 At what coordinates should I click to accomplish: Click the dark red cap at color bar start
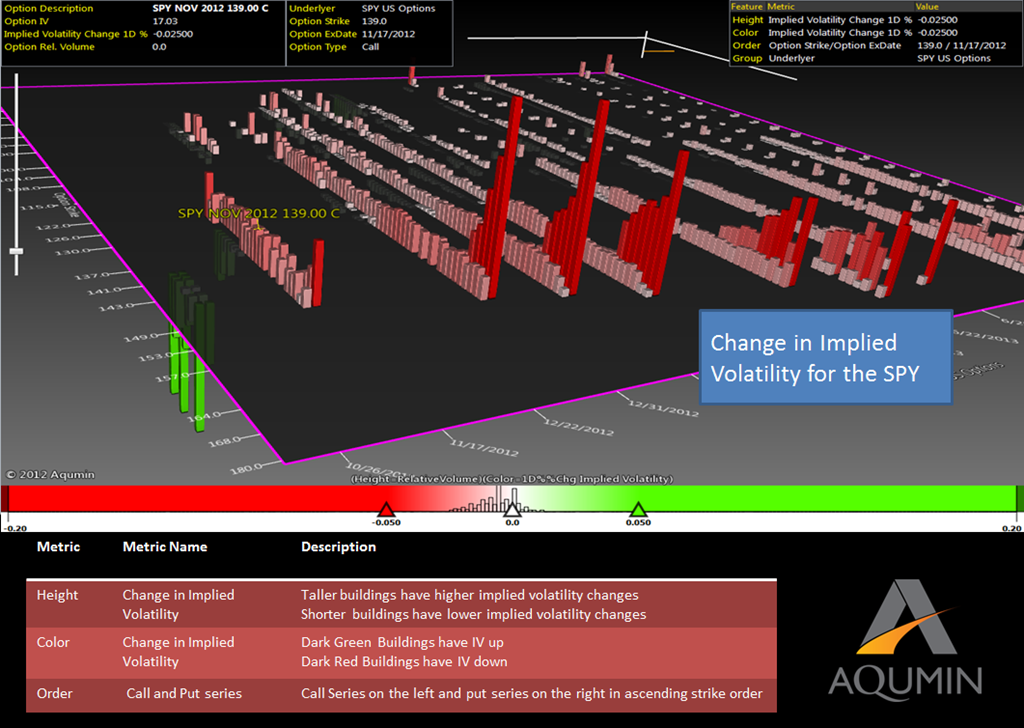coord(5,498)
